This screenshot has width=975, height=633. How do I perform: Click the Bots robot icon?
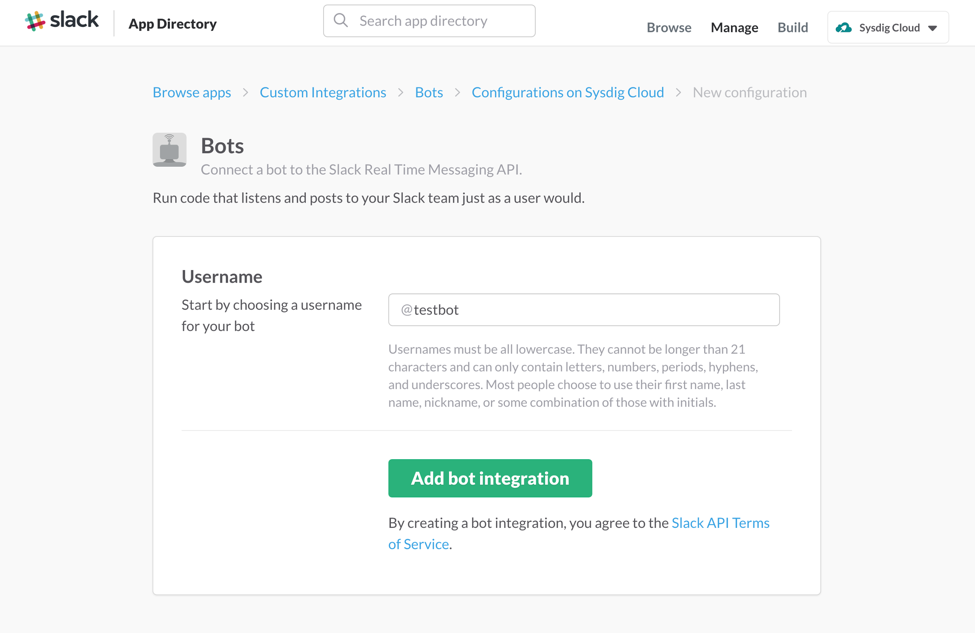pyautogui.click(x=169, y=150)
